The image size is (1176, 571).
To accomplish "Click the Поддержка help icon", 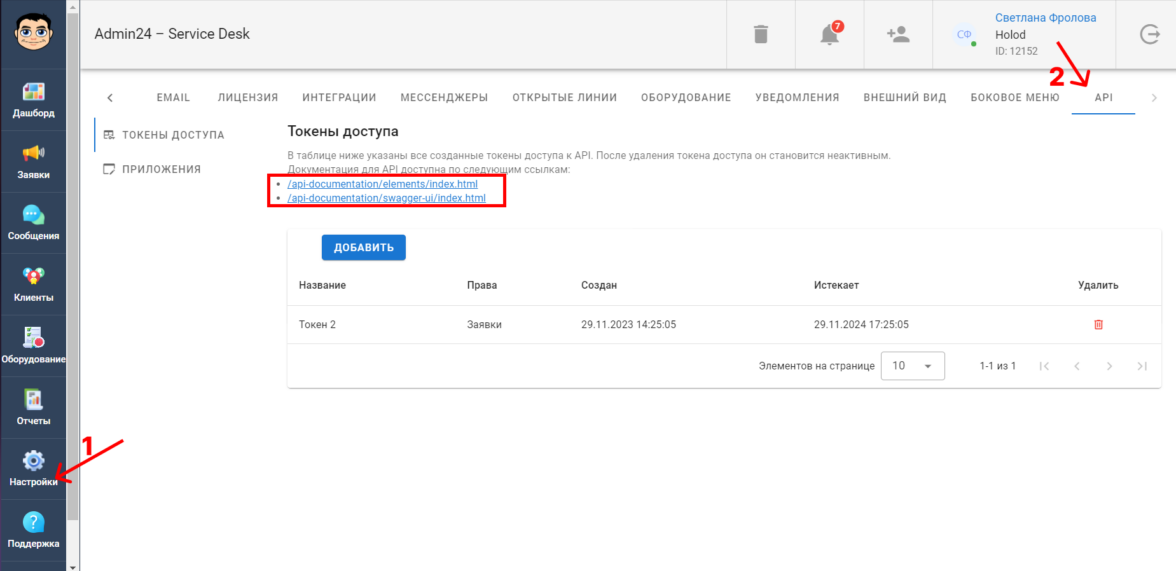I will tap(33, 529).
